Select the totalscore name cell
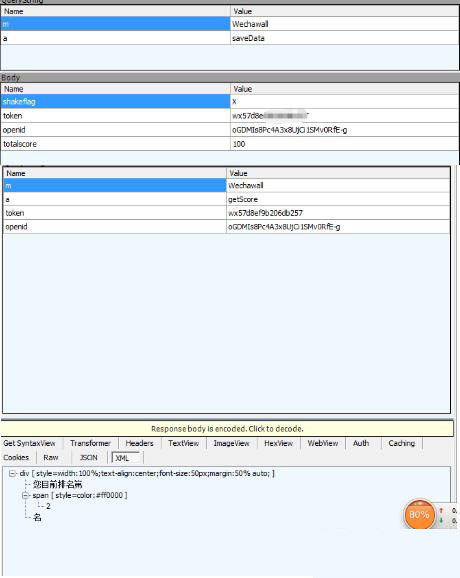The image size is (460, 578). pyautogui.click(x=116, y=144)
